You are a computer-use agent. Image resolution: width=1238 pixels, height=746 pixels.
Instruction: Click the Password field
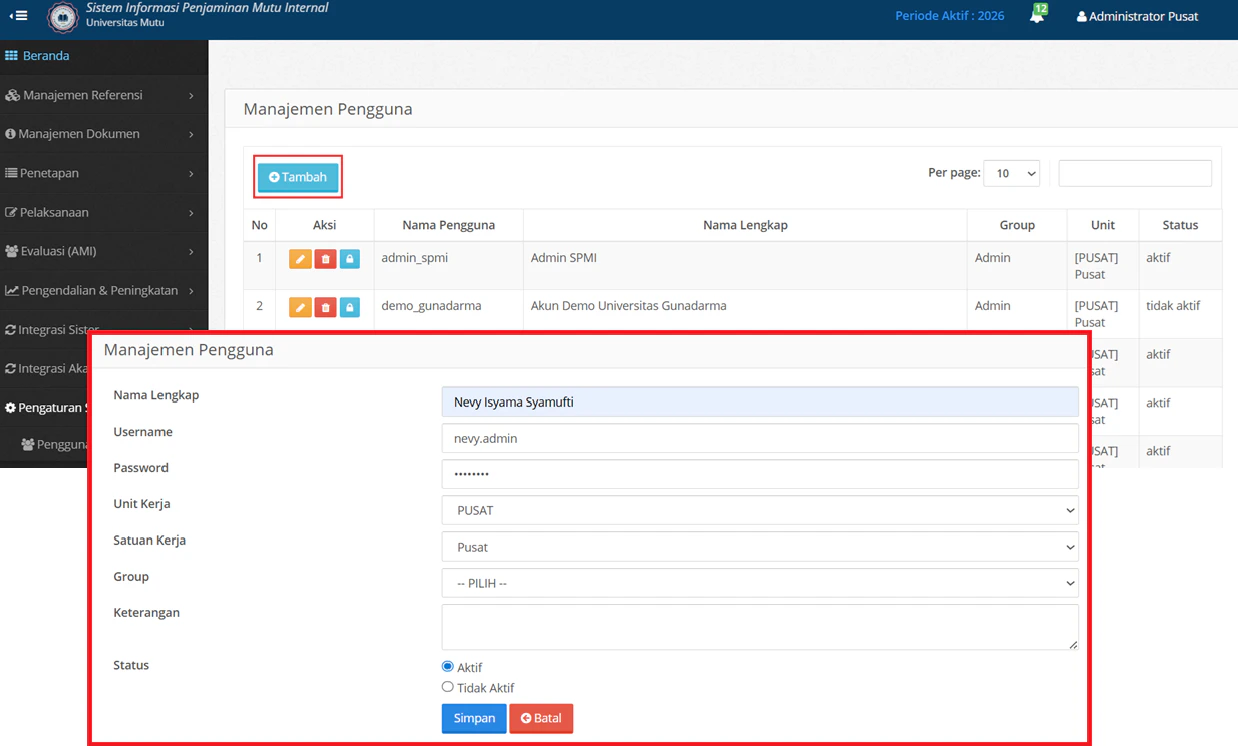tap(760, 474)
